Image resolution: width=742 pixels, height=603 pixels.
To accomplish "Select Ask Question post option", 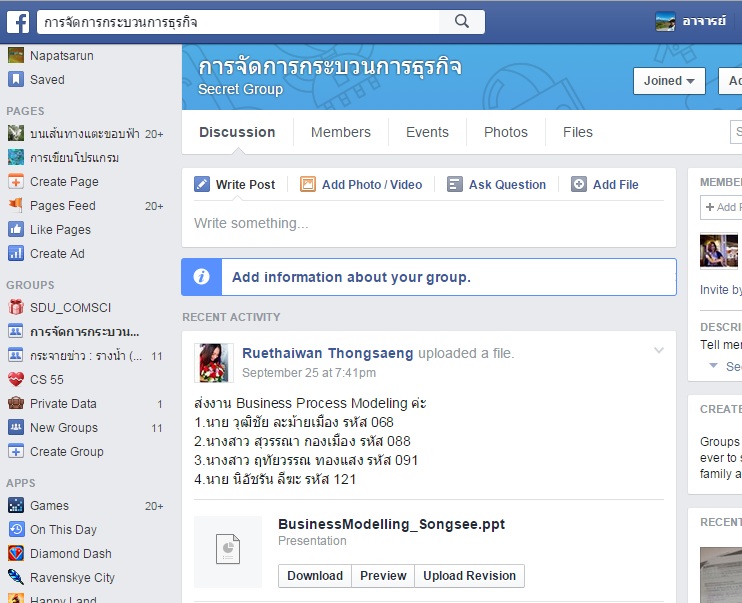I will pos(496,185).
